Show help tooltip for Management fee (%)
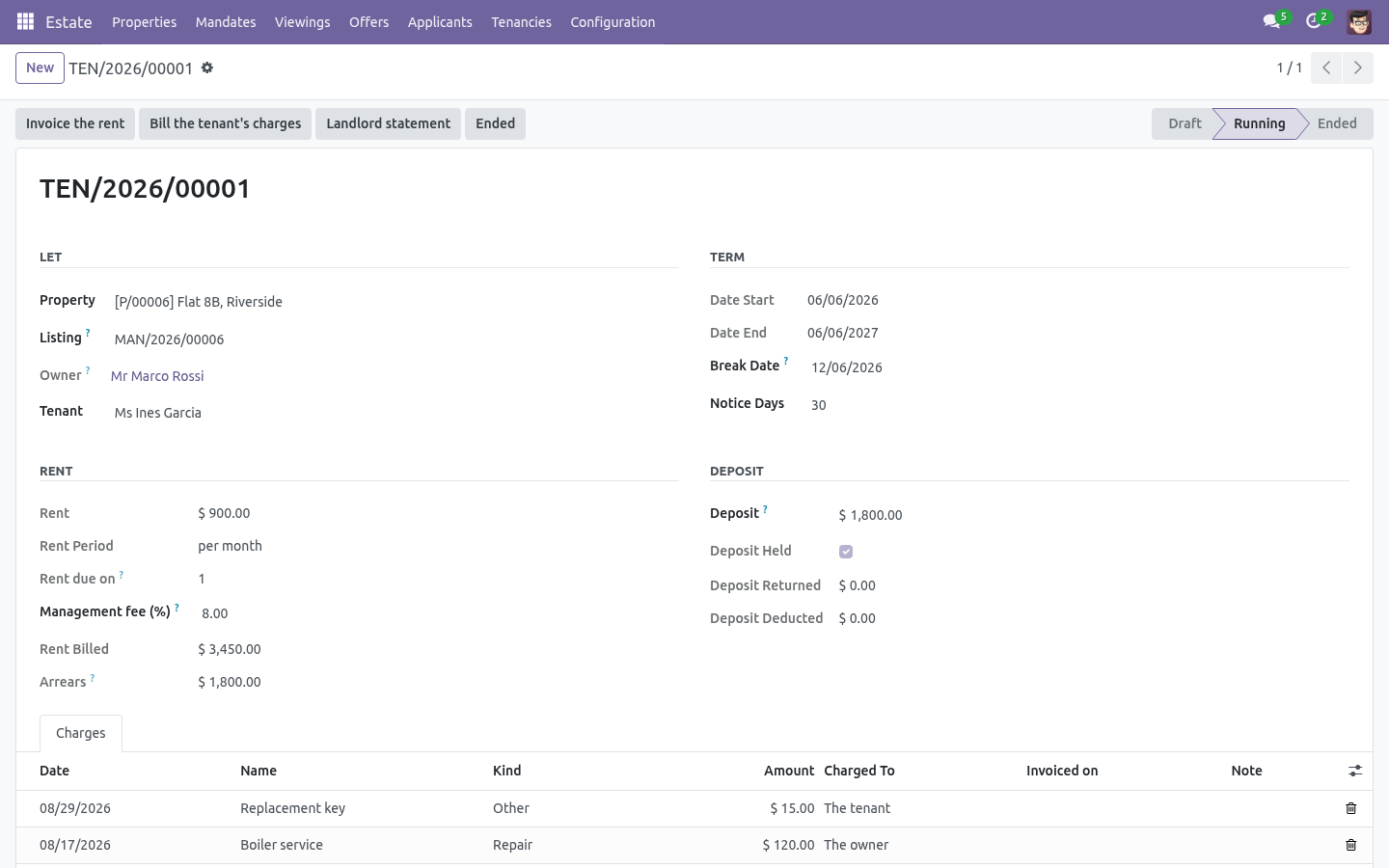This screenshot has height=868, width=1389. [177, 608]
